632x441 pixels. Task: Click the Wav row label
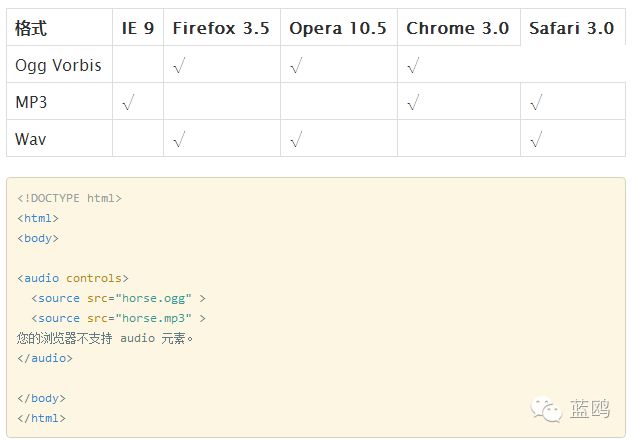pos(31,139)
